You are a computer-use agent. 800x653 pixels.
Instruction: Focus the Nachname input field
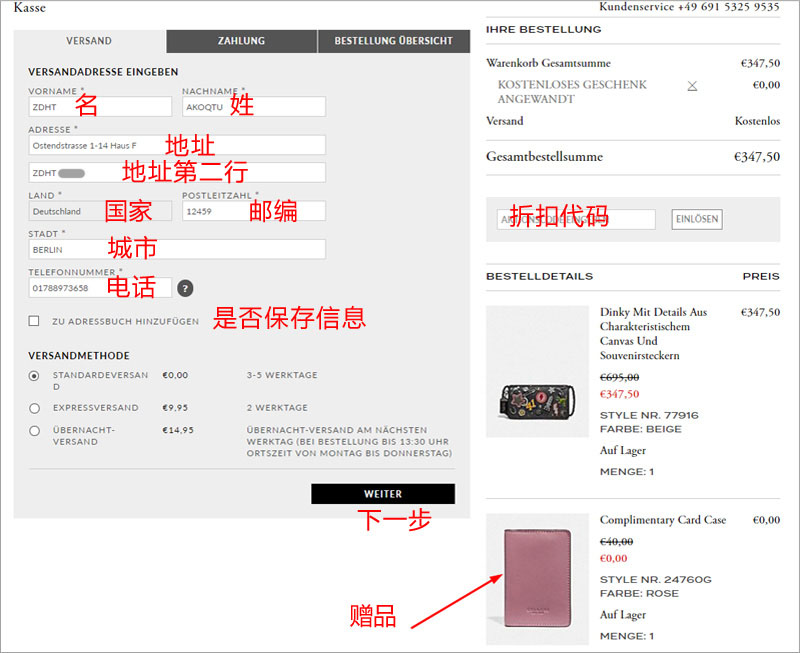point(254,107)
